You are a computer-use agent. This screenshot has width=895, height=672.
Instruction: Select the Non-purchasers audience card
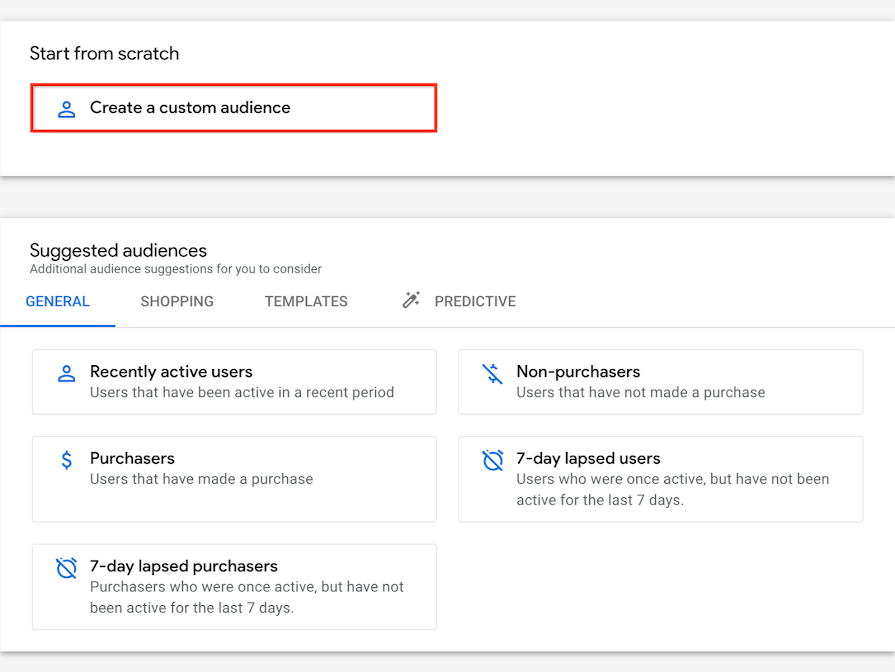point(660,382)
